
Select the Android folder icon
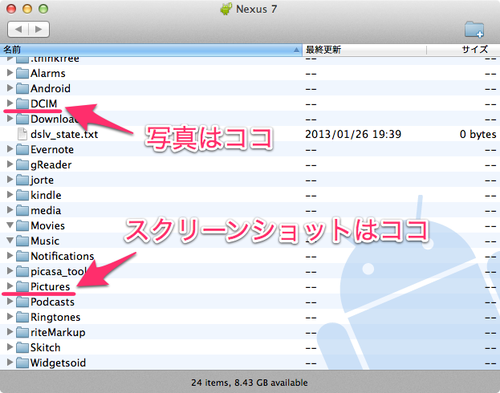(22, 89)
